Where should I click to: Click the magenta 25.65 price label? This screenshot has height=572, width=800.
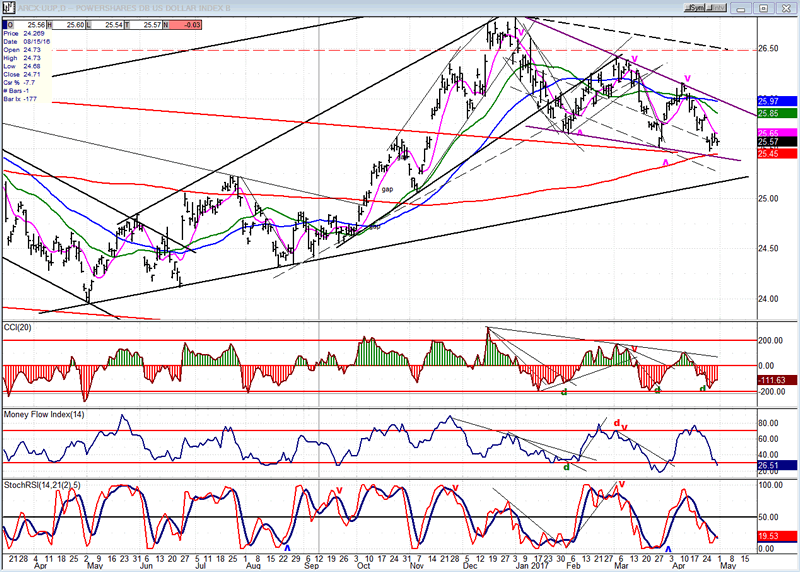tap(774, 133)
